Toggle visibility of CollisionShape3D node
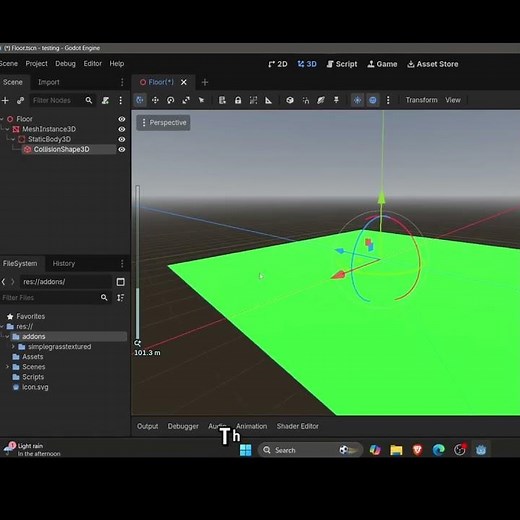520x520 pixels. pyautogui.click(x=122, y=149)
